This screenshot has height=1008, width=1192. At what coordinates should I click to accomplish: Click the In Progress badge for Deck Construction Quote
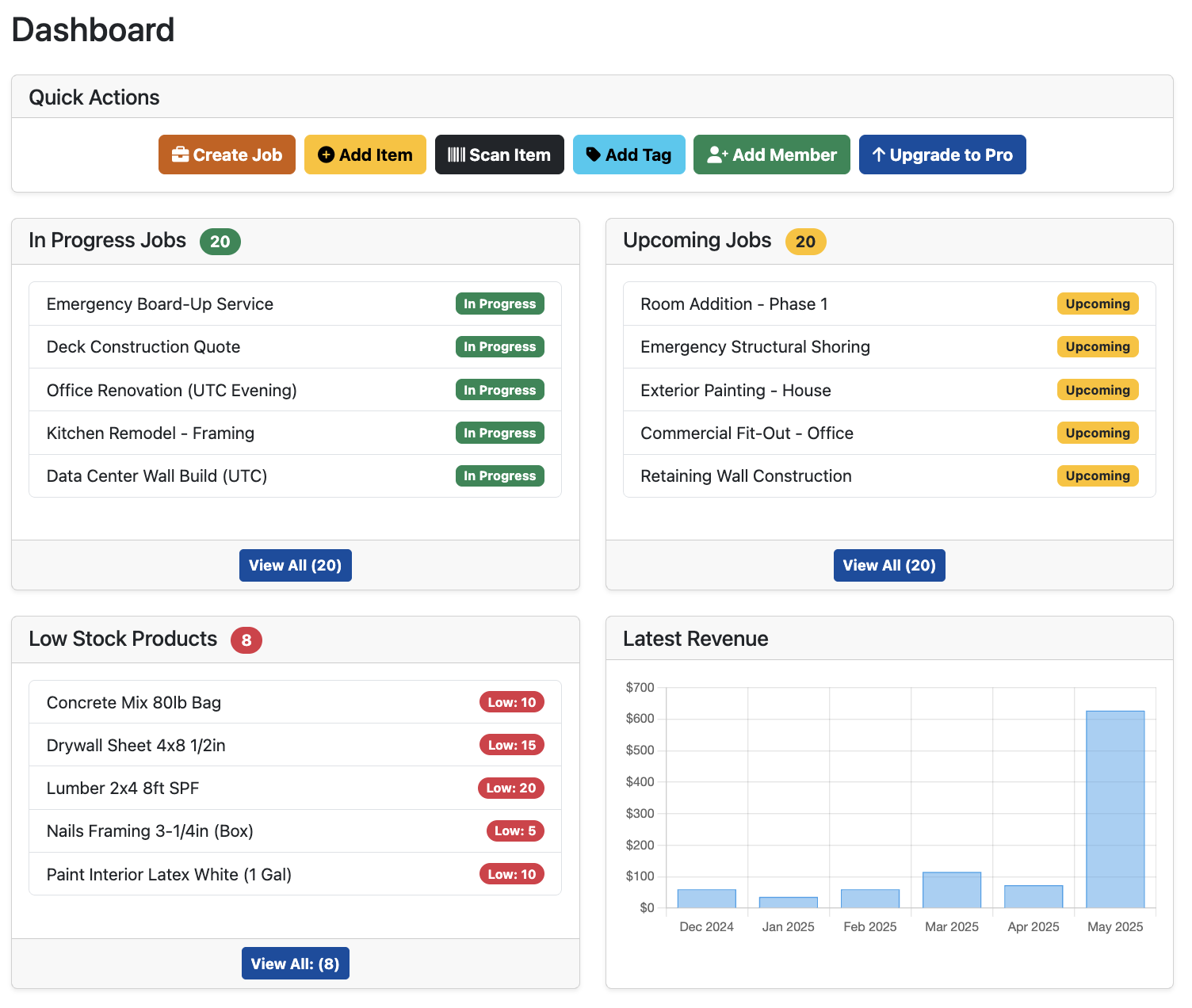coord(500,346)
